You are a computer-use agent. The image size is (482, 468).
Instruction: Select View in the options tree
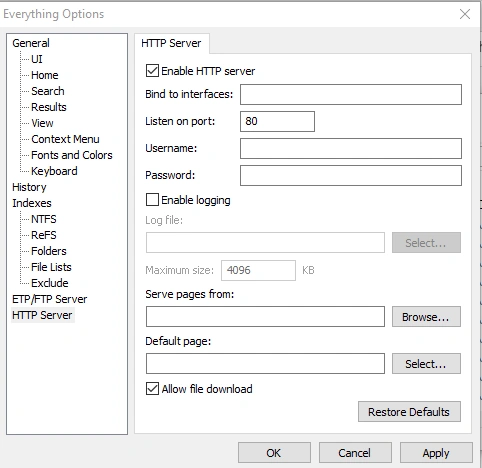(x=42, y=123)
